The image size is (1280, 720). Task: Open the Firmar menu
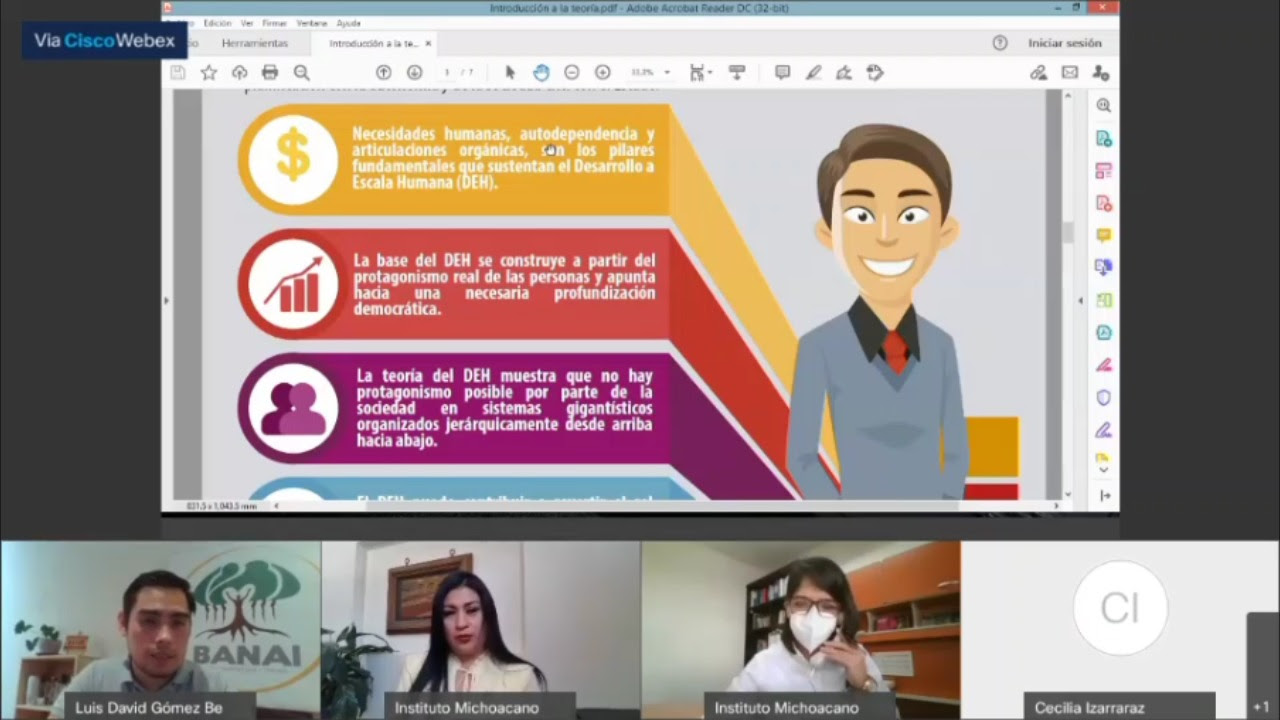click(x=274, y=23)
